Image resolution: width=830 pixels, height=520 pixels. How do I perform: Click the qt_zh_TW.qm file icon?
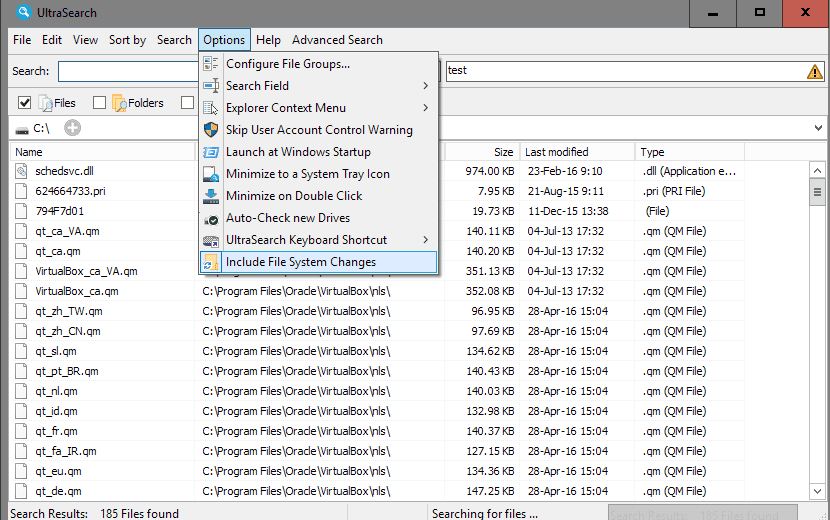click(x=21, y=311)
